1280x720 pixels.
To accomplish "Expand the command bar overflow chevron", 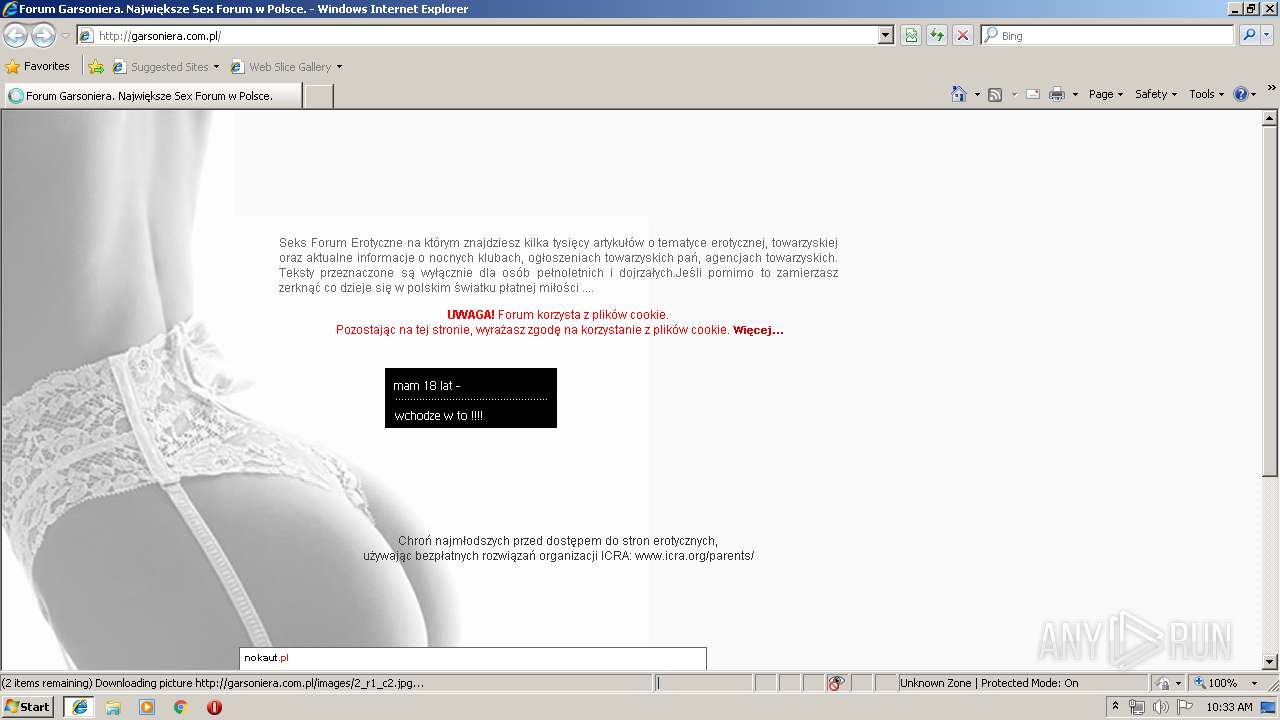I will pos(1271,89).
